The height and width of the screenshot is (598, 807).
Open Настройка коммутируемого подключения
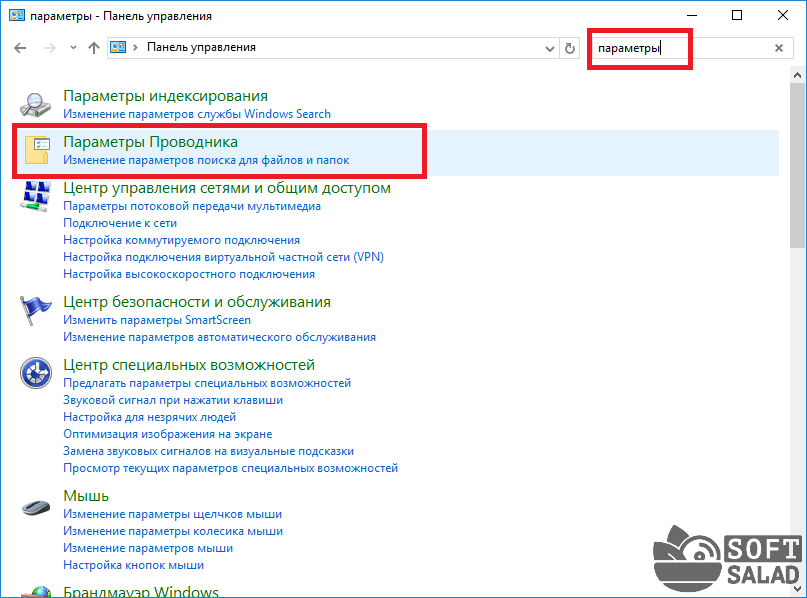pos(181,240)
